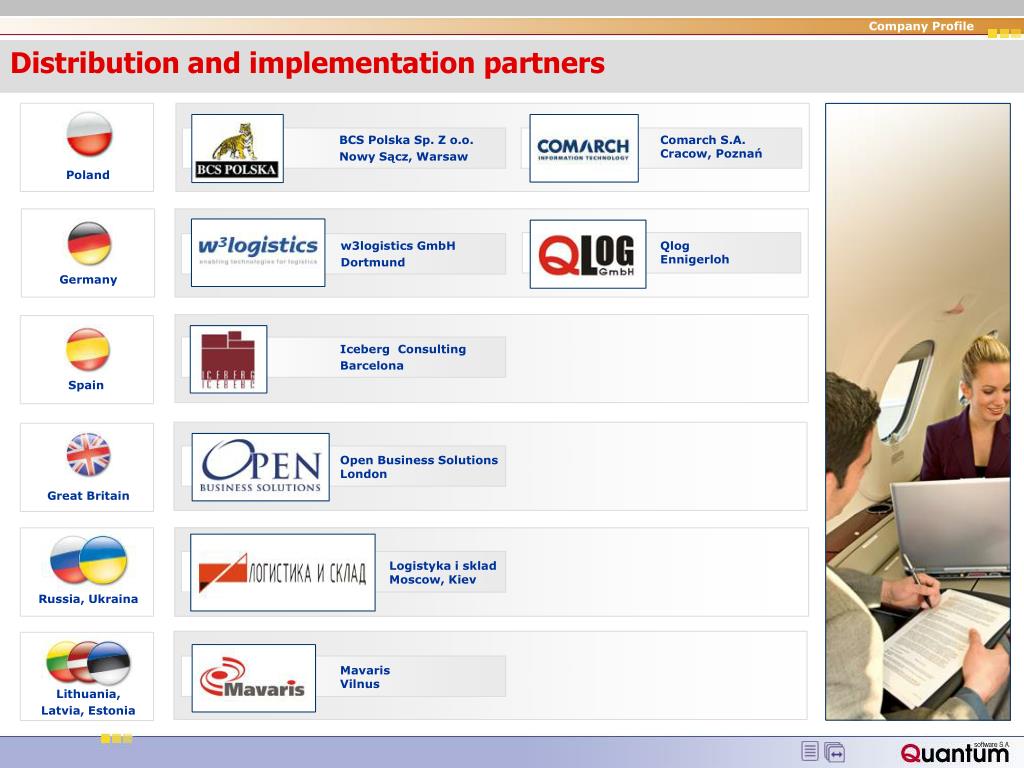Click 'BCS Polska Sp. Z o.o.' text
The image size is (1024, 768).
(406, 140)
